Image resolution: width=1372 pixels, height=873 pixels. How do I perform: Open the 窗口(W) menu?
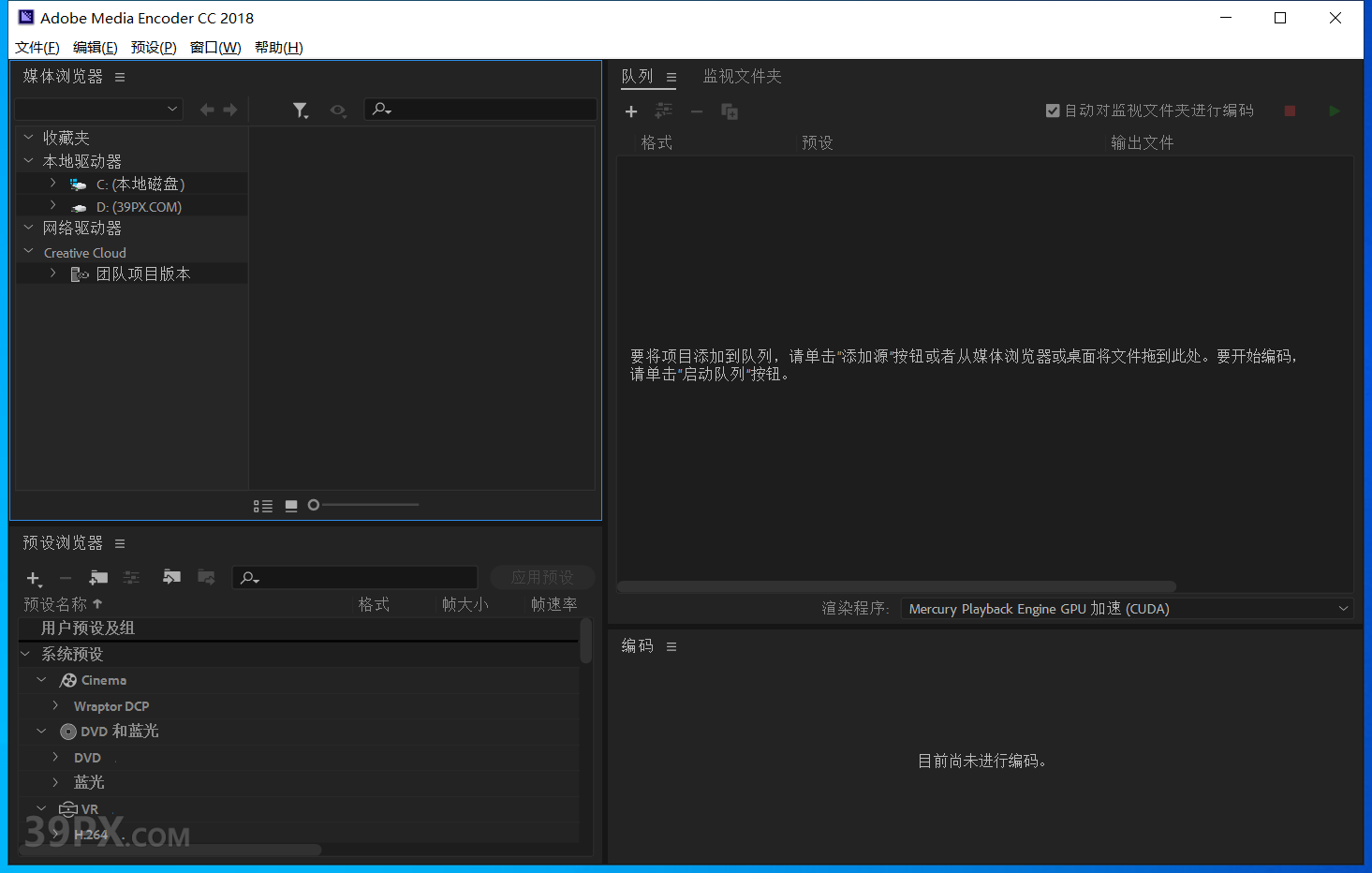[215, 48]
